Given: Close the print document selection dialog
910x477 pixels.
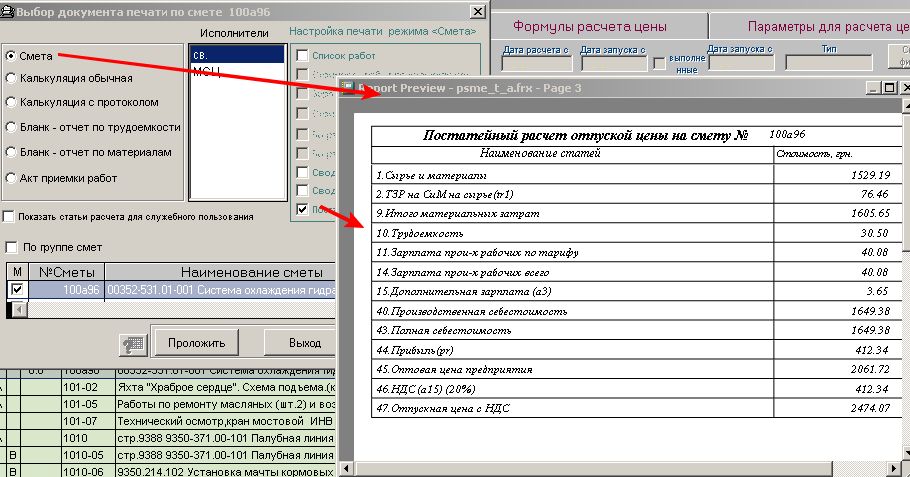Looking at the screenshot, I should click(x=475, y=10).
